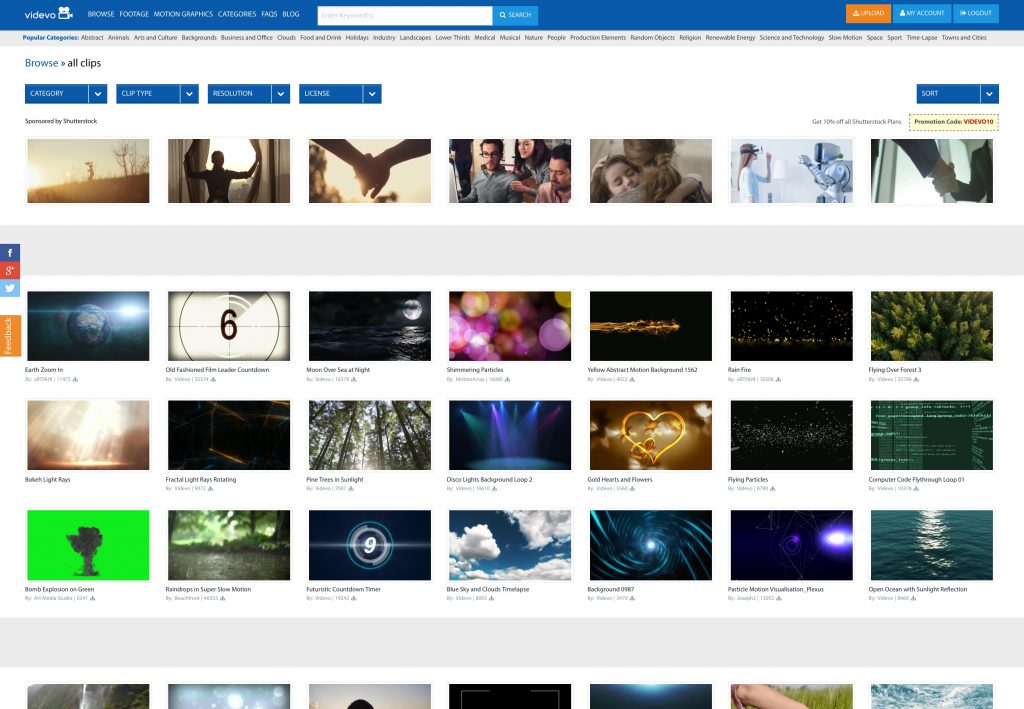1024x709 pixels.
Task: Open sponsored VR robot thumbnail
Action: [x=792, y=171]
